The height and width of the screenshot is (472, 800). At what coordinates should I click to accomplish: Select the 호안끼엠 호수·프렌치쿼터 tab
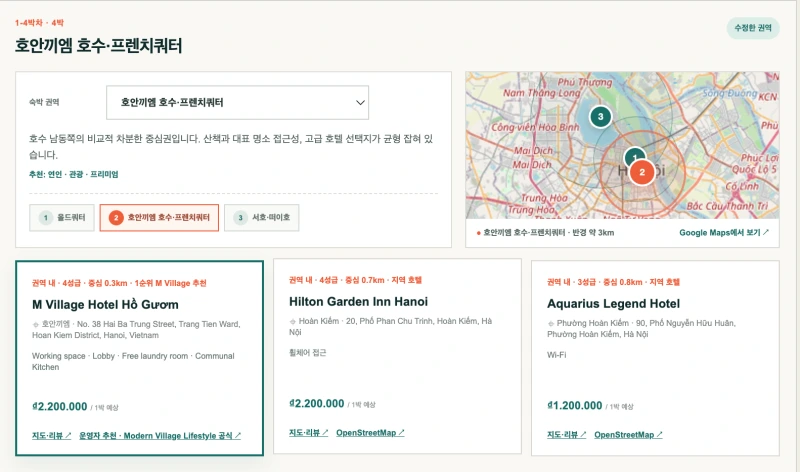point(159,218)
